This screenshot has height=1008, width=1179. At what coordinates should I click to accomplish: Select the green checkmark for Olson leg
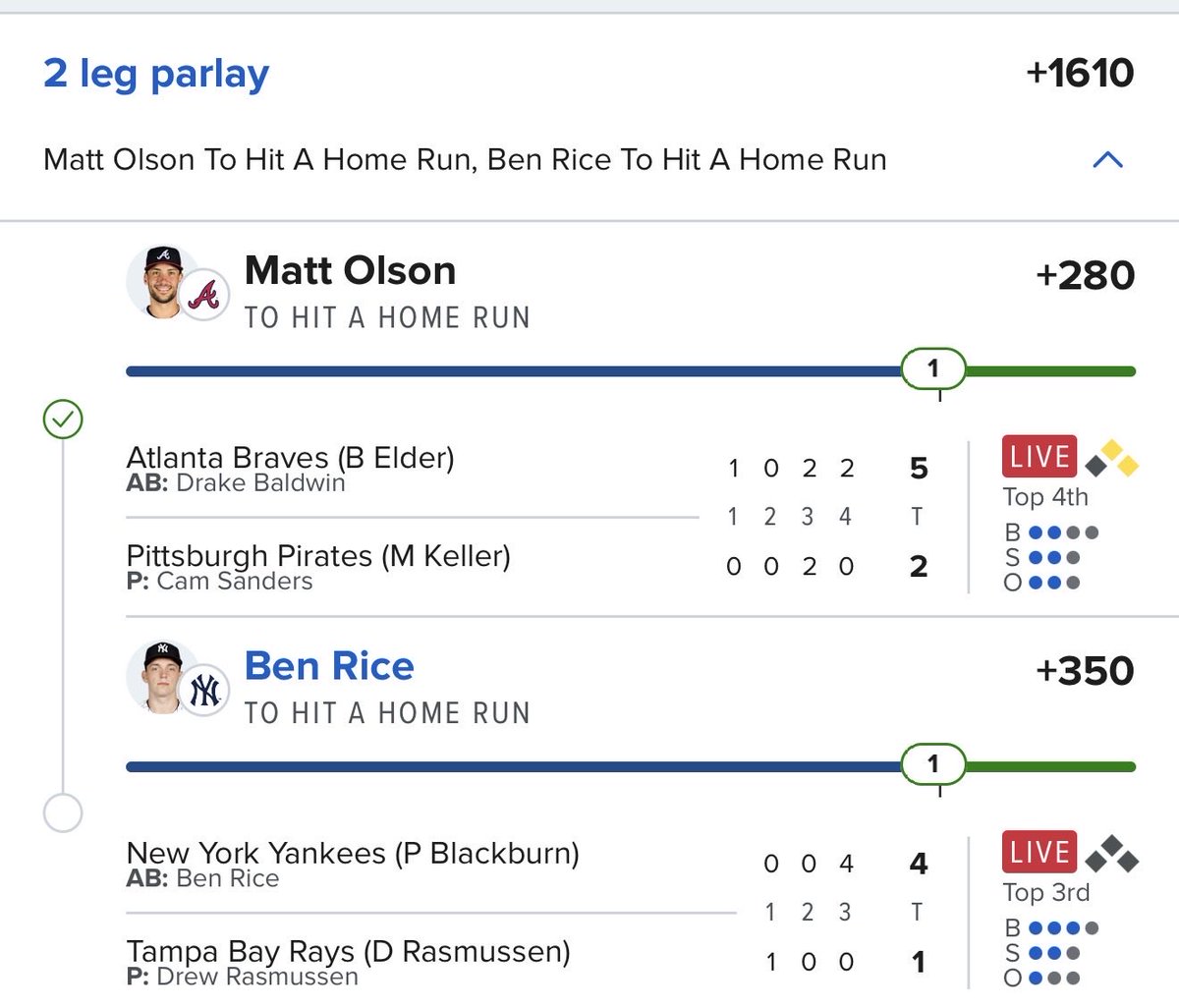point(63,420)
